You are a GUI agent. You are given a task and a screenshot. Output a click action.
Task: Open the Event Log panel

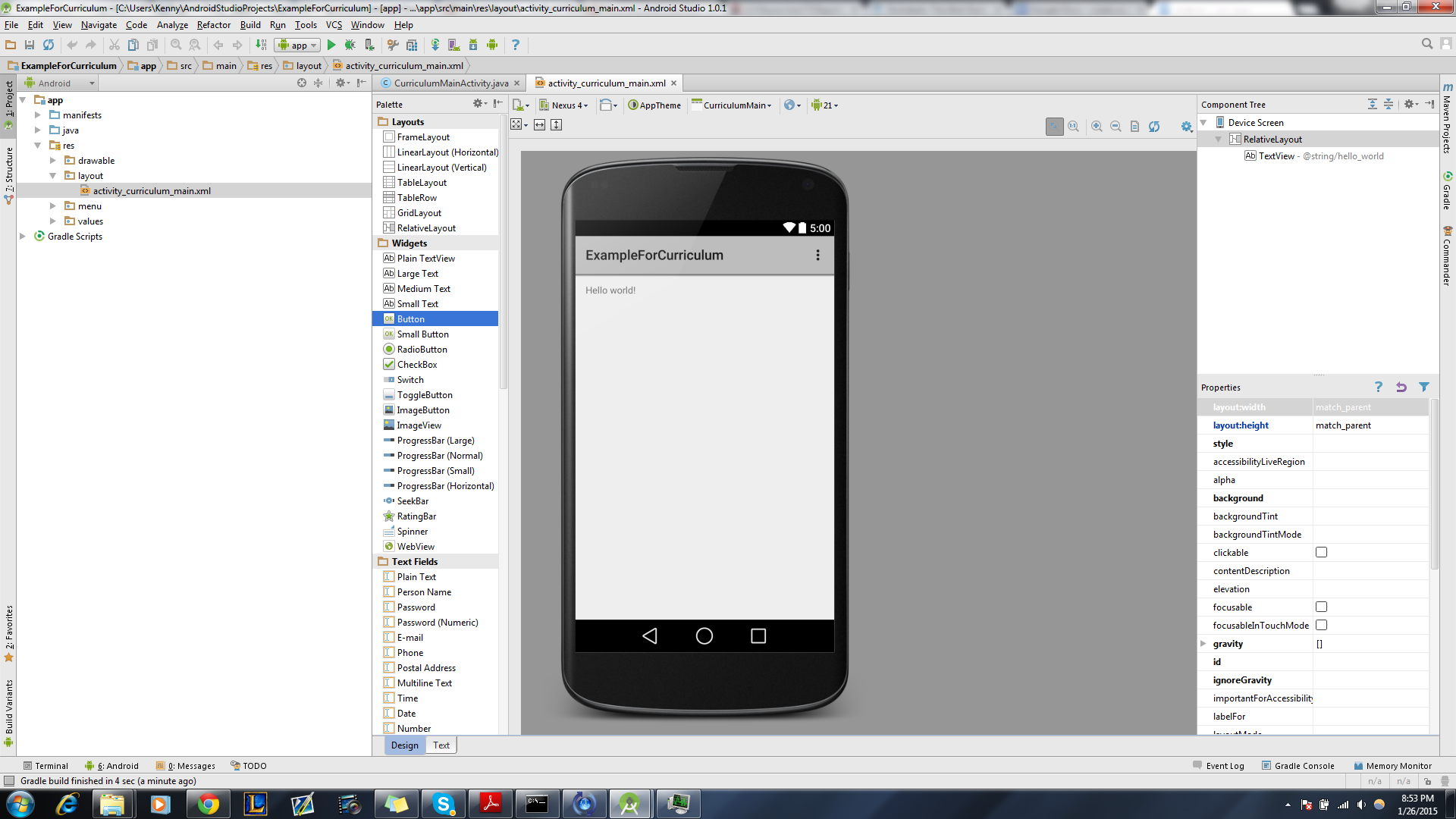point(1219,766)
